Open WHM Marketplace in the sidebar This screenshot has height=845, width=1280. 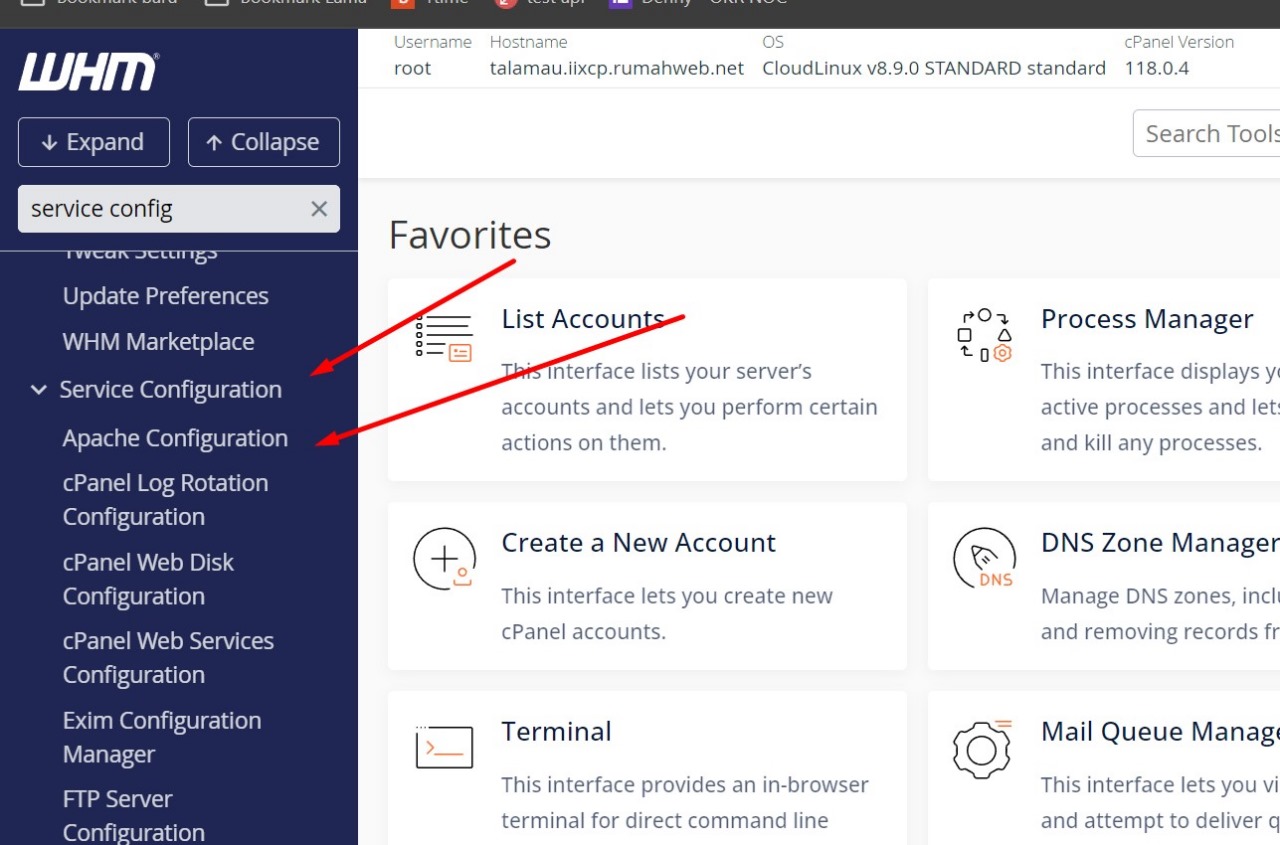coord(159,342)
